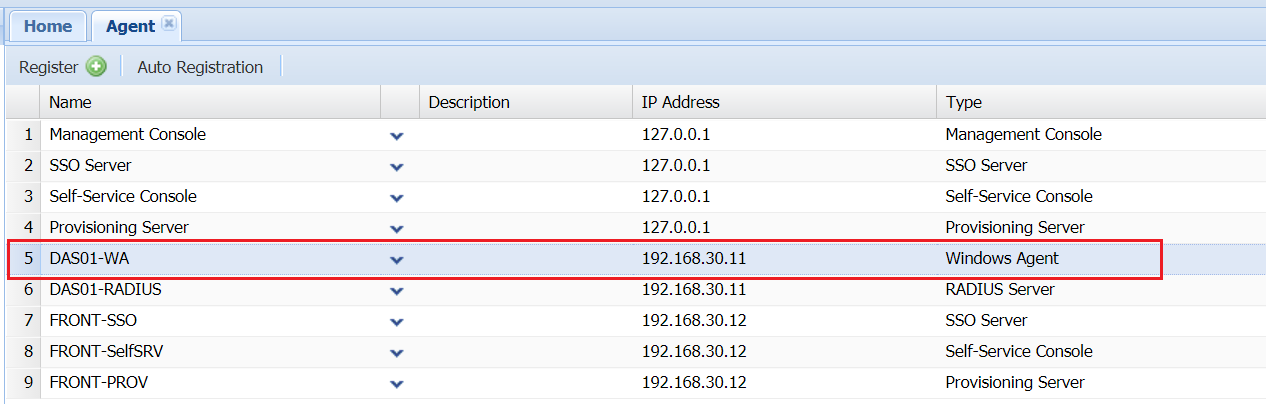Switch to the Home tab
Screen dimensions: 1269x404
tap(47, 26)
